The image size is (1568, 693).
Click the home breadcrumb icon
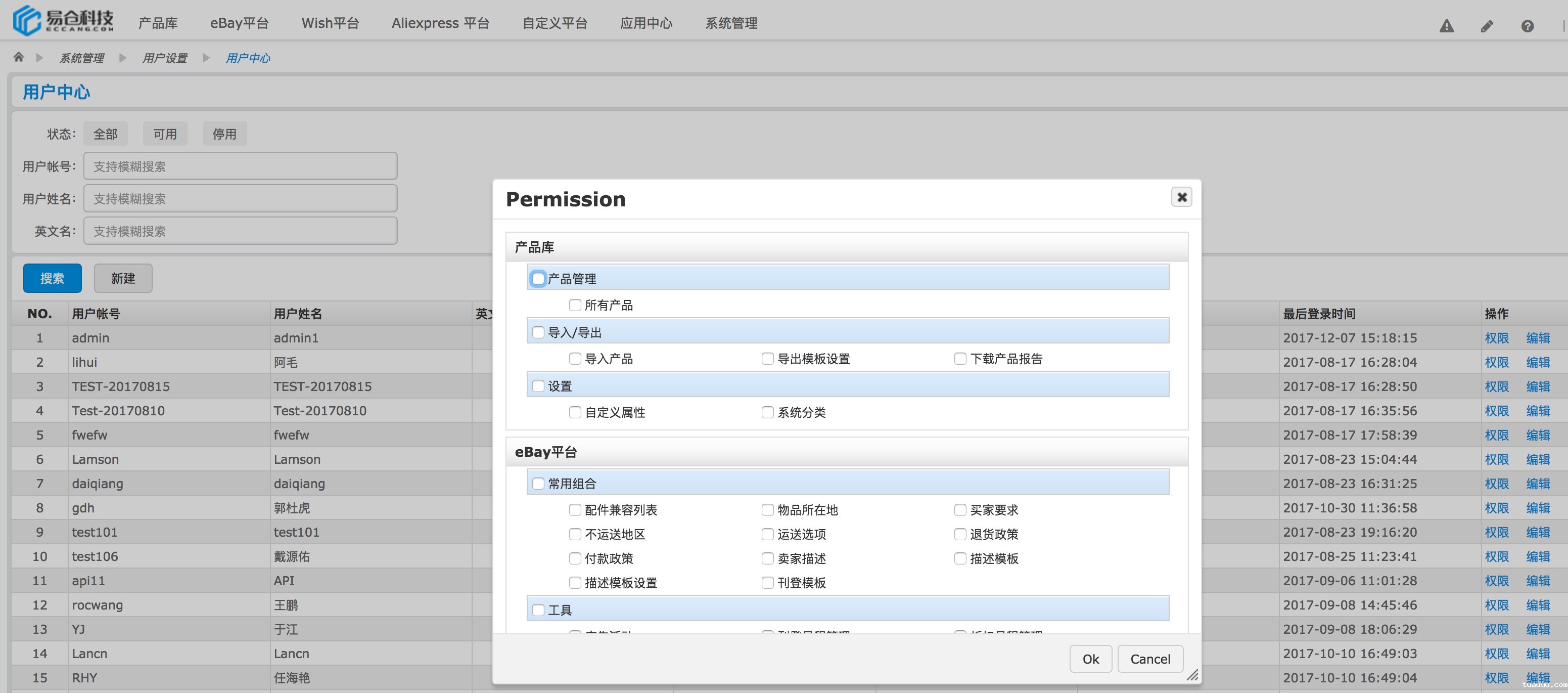point(18,57)
